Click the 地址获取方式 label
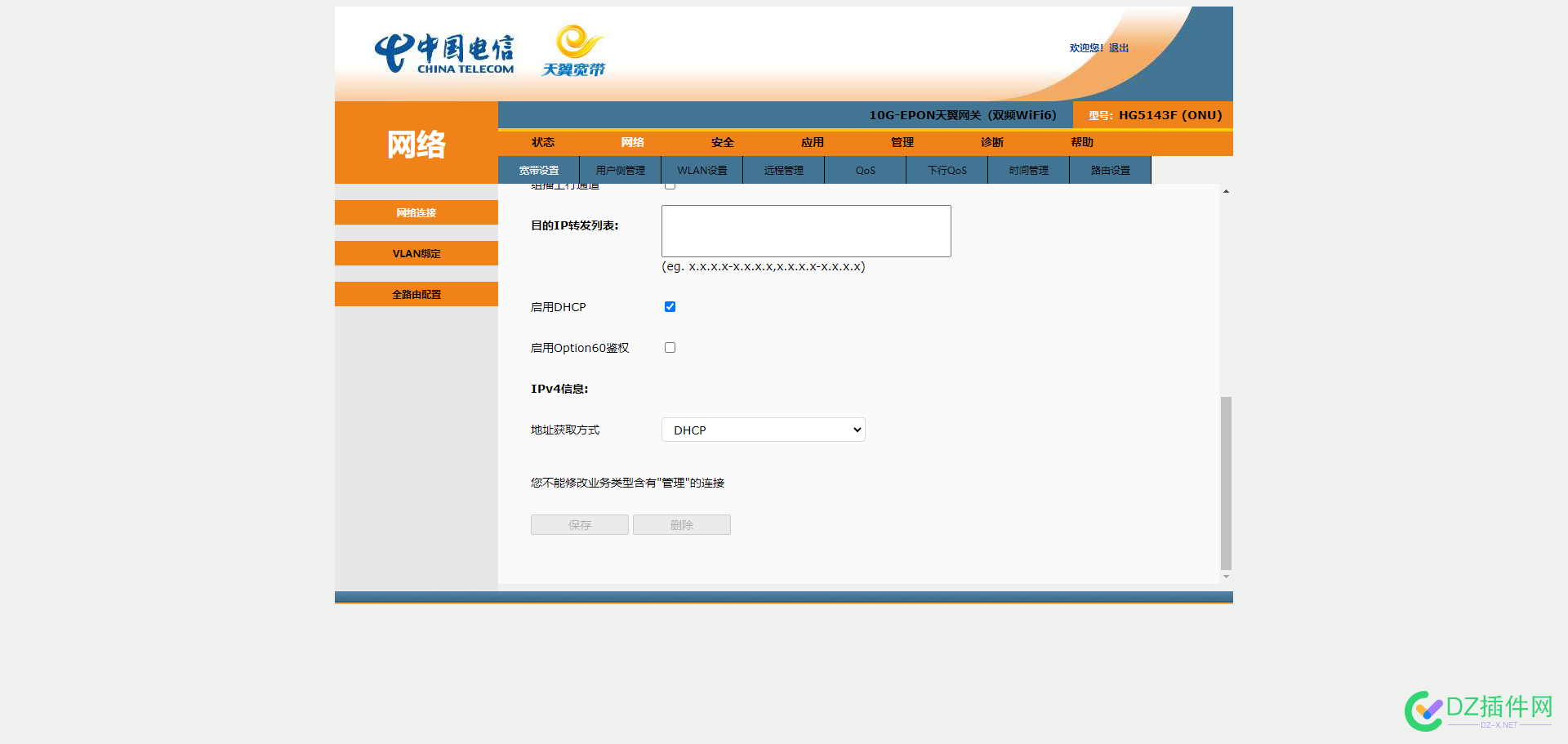1568x744 pixels. (x=565, y=430)
